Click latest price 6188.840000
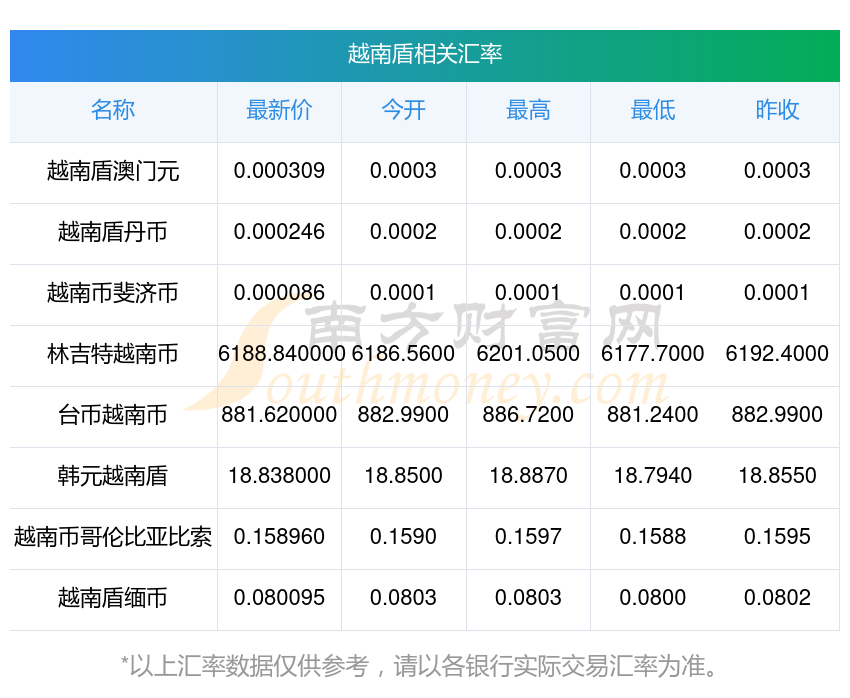Viewport: 850px width, 698px height. pos(281,354)
